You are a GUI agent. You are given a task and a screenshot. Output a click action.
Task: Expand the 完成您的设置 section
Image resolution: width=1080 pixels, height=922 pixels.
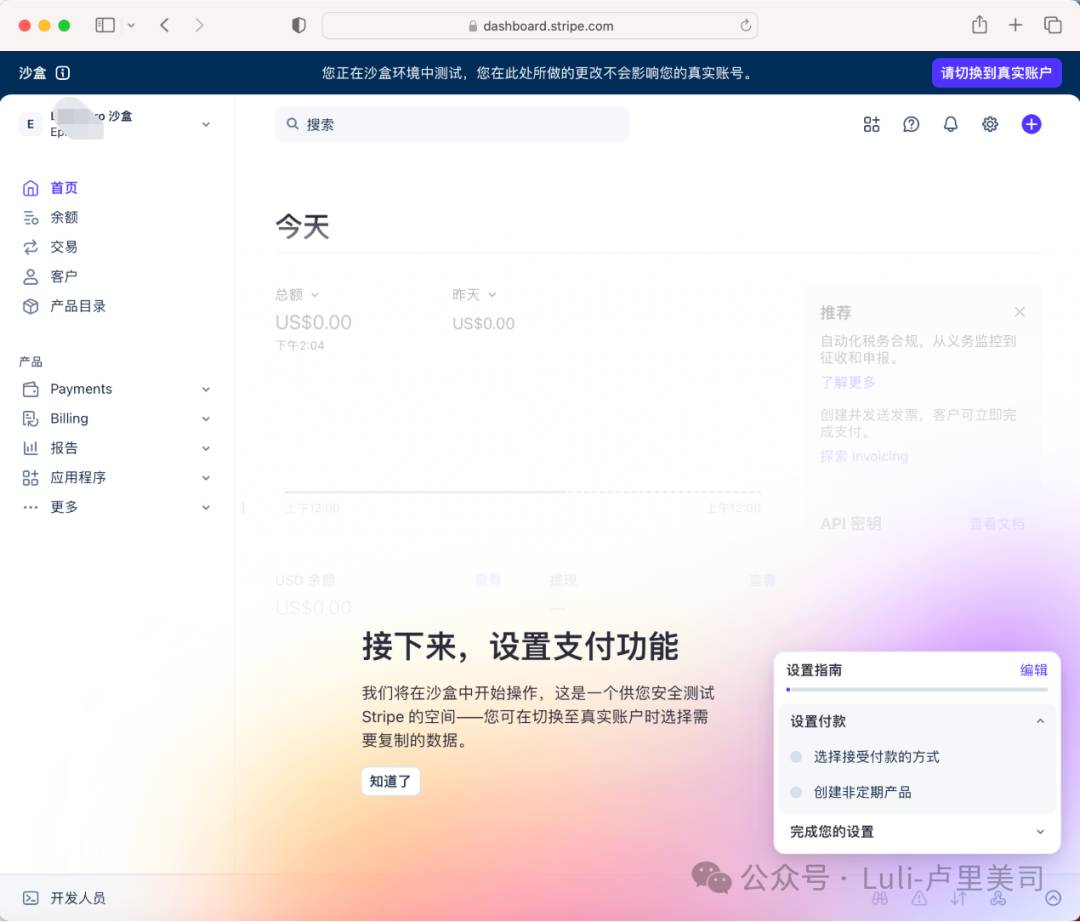click(x=1040, y=832)
